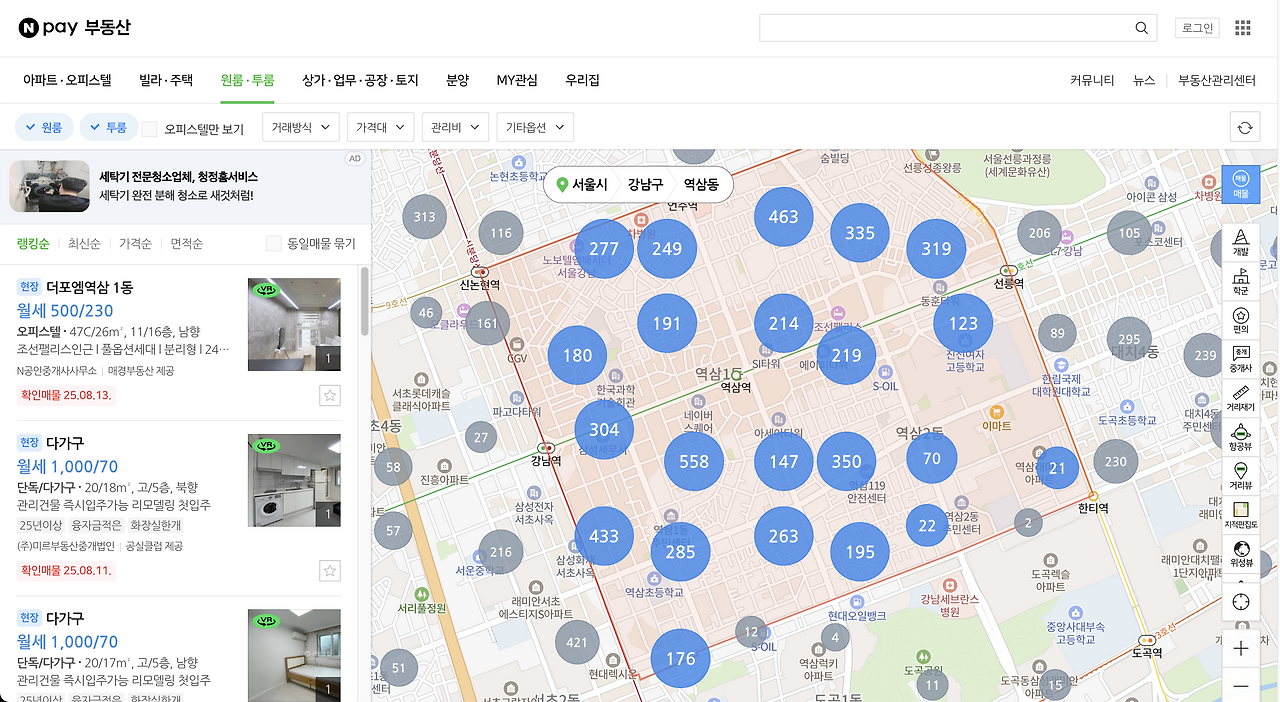The image size is (1280, 702).
Task: Click the 로그인 button
Action: coord(1197,28)
